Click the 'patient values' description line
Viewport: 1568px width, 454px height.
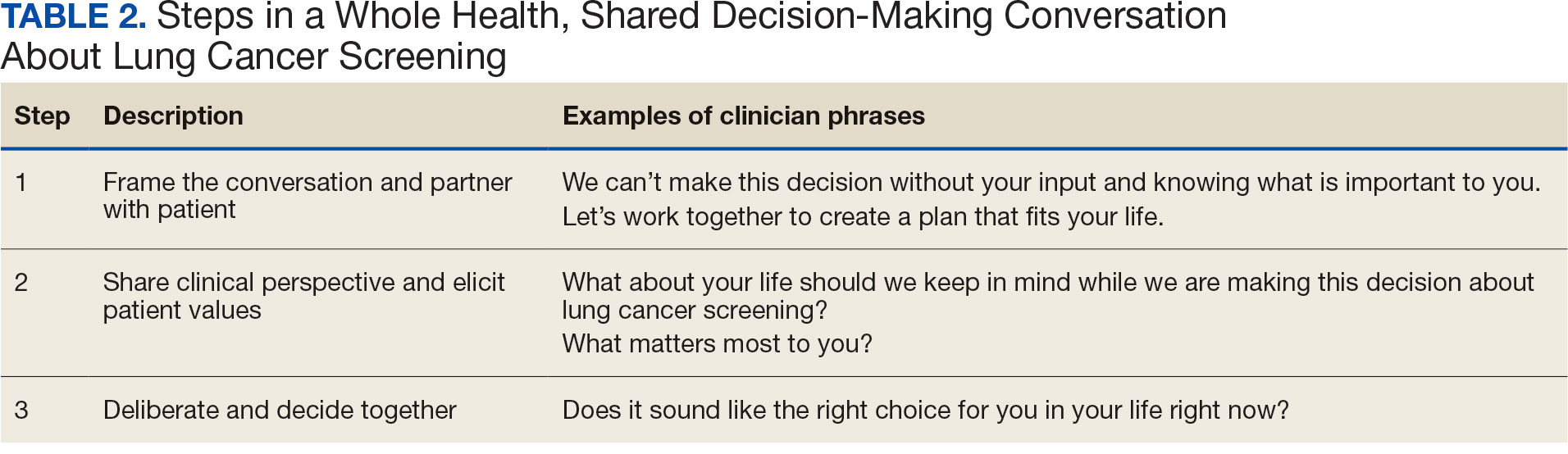182,311
